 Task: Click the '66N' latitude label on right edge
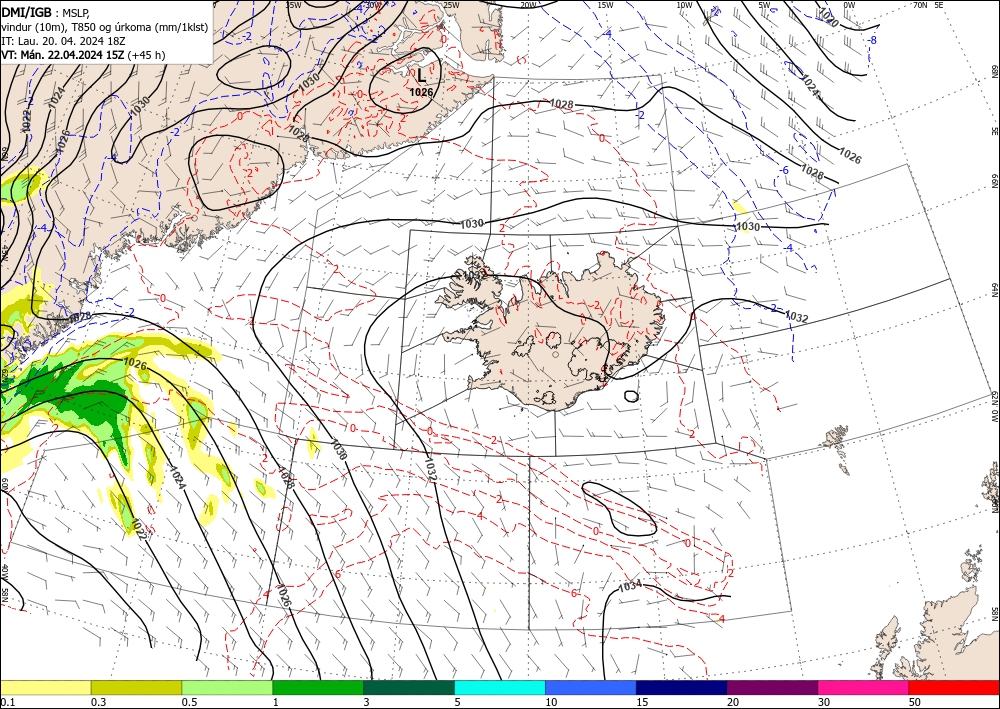click(994, 182)
